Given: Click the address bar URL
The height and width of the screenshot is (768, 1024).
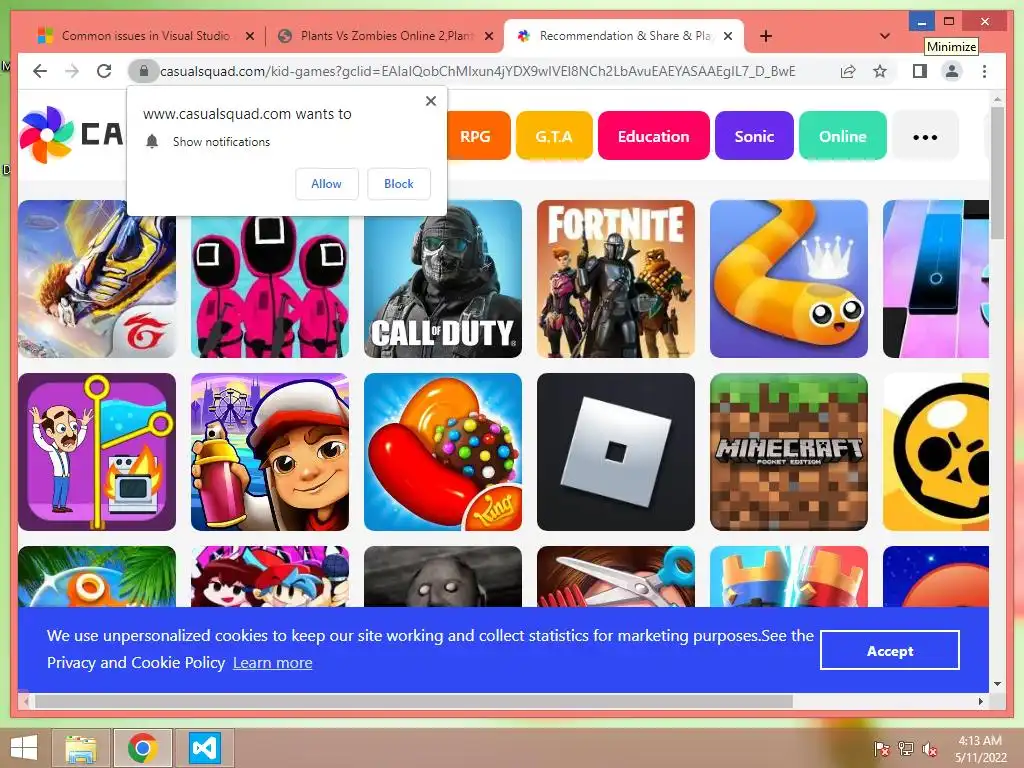Looking at the screenshot, I should pyautogui.click(x=477, y=71).
